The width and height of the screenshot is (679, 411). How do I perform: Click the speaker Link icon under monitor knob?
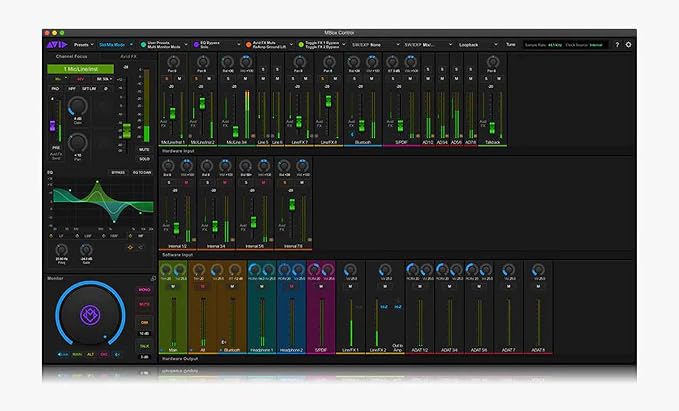pos(63,354)
